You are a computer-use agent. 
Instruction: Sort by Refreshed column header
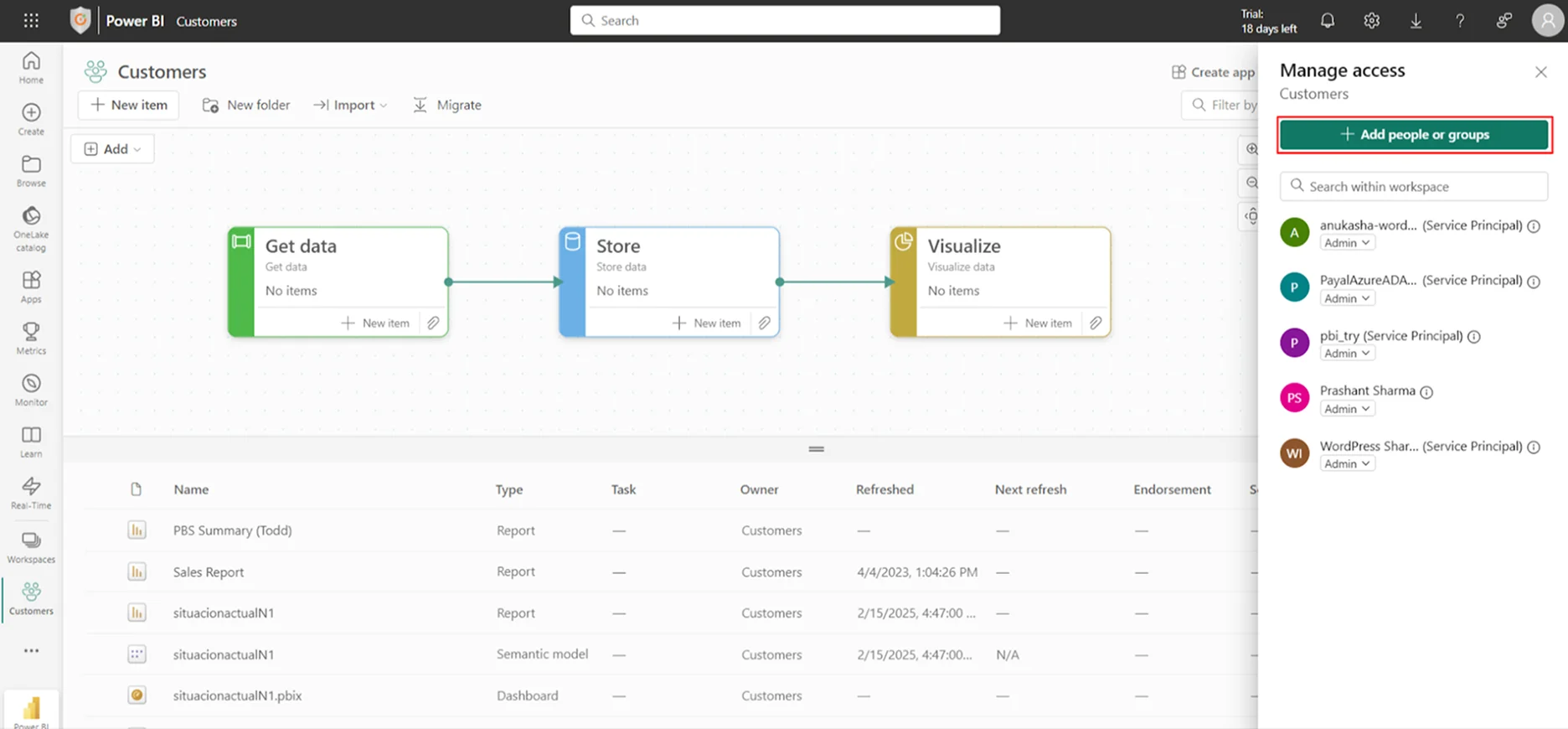(x=885, y=489)
